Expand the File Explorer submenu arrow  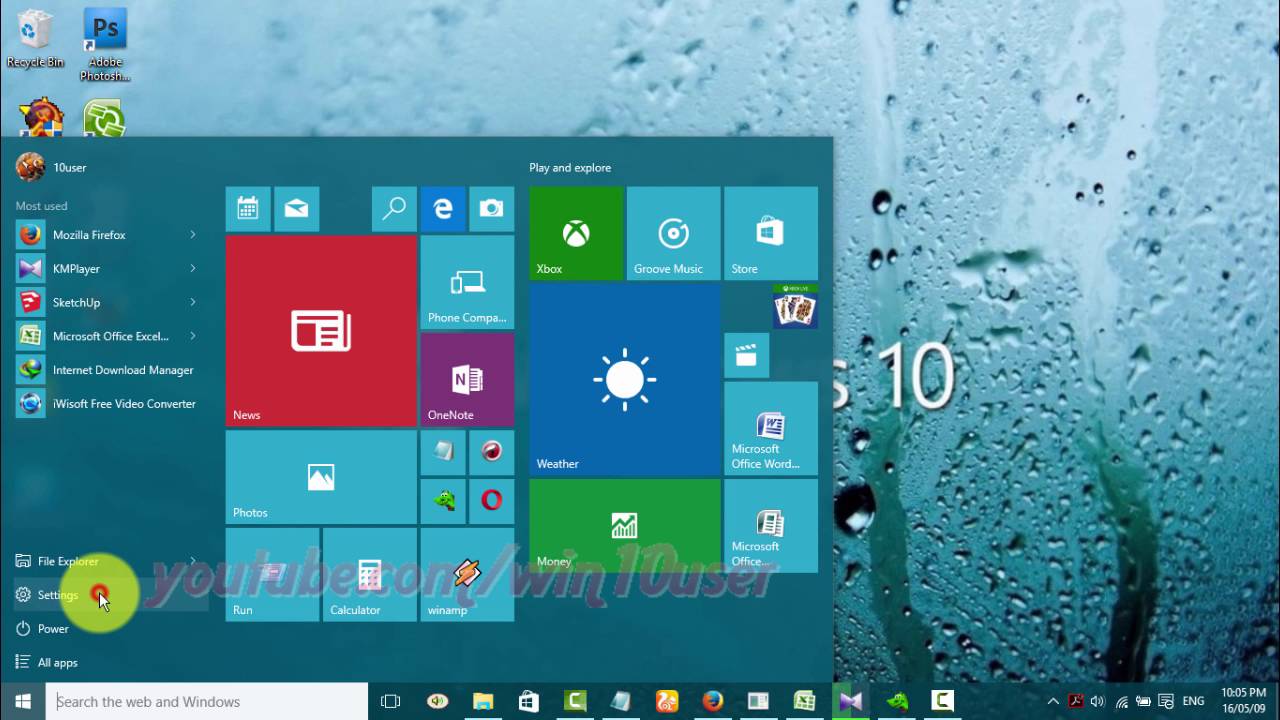point(193,561)
